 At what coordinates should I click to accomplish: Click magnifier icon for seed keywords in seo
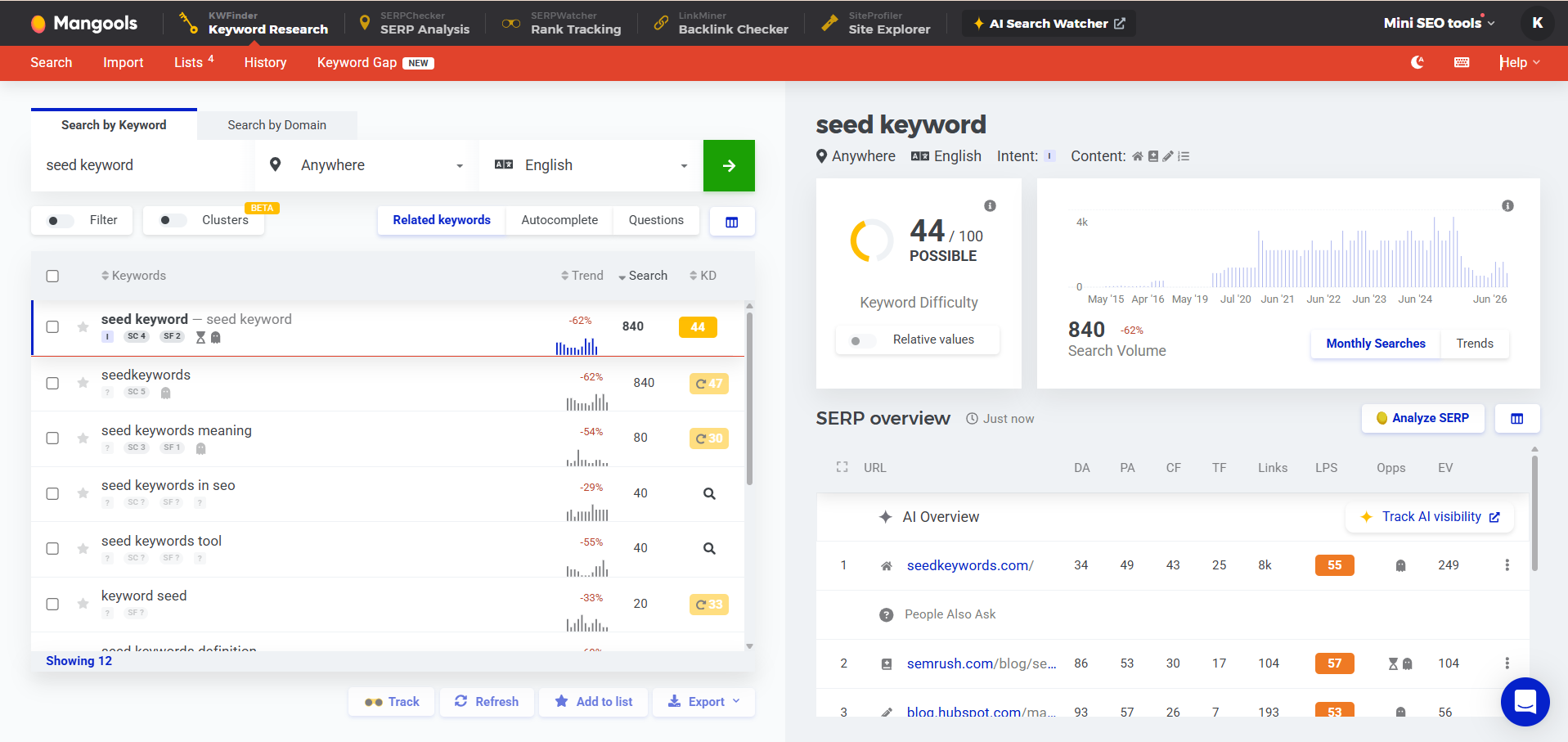point(709,493)
